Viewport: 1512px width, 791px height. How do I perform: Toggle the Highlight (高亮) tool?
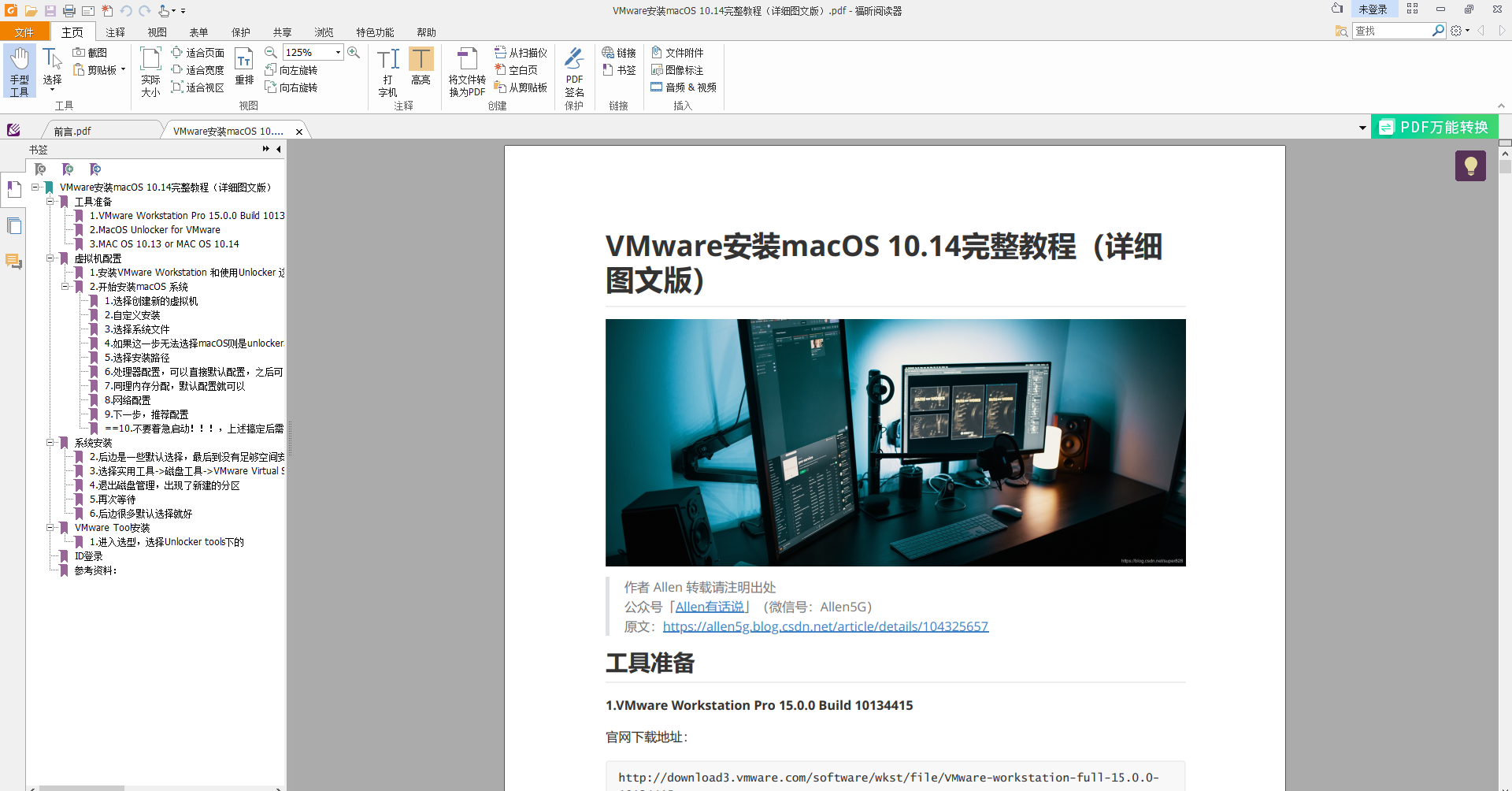[421, 67]
